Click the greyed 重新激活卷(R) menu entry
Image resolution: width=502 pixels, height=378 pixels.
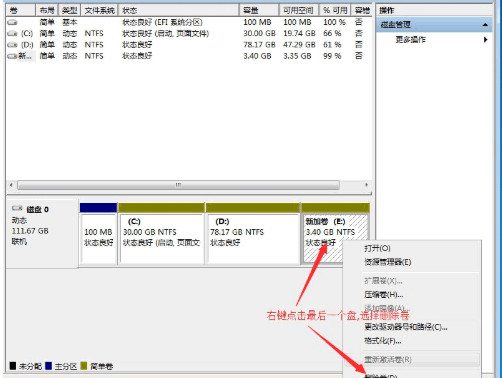point(388,359)
